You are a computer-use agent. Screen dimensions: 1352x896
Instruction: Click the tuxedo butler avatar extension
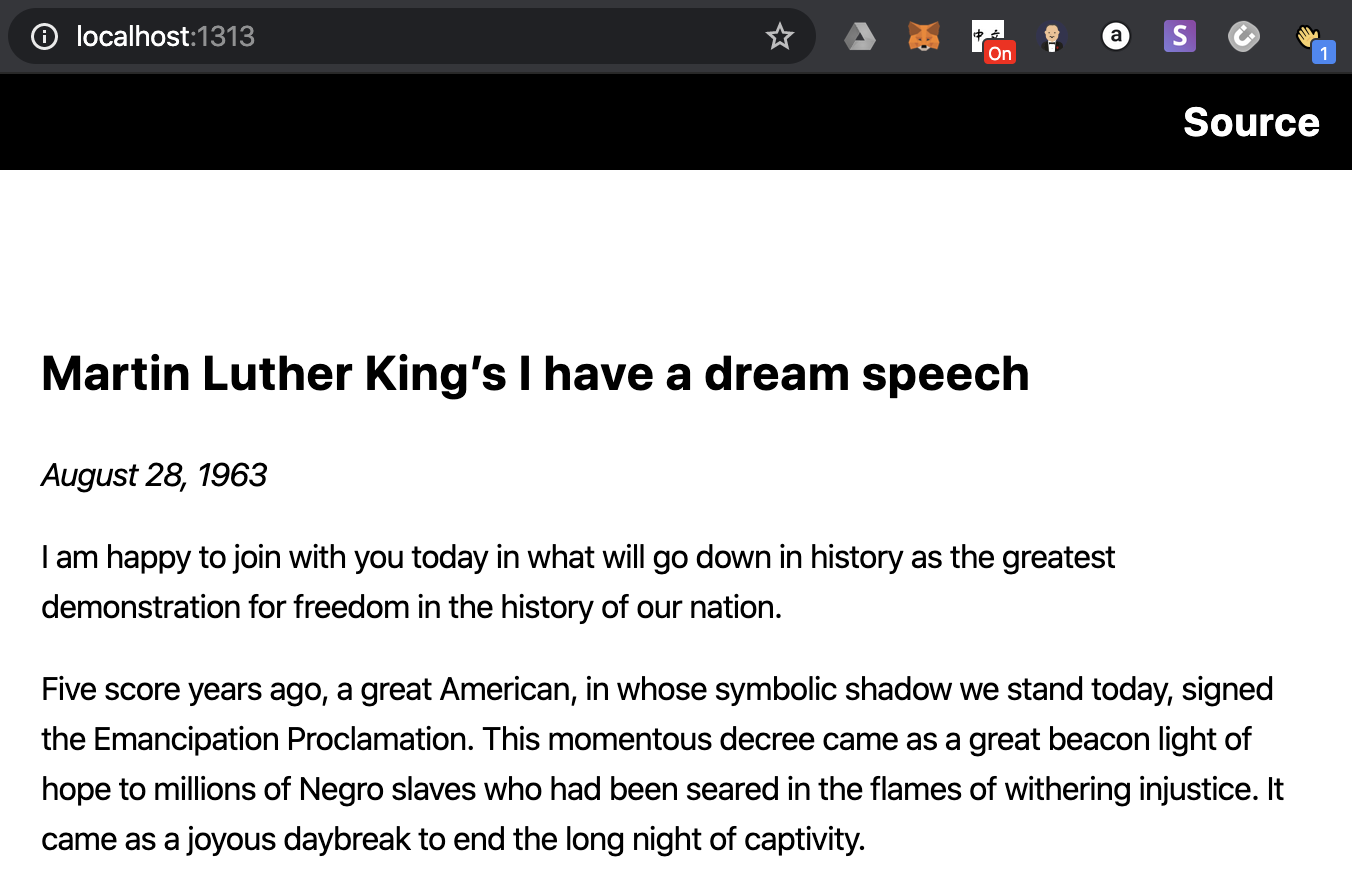[1051, 37]
